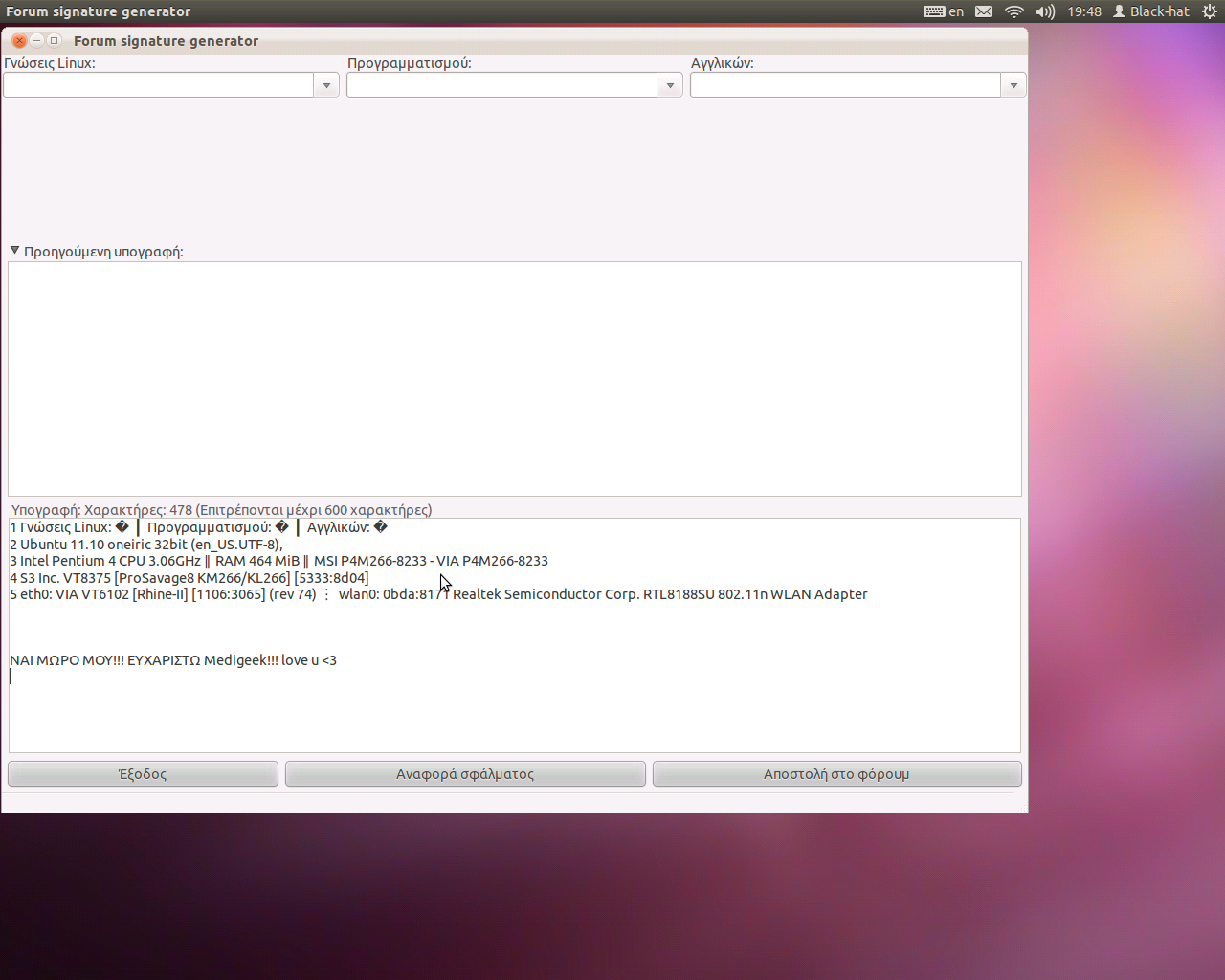Maximize the Forum signature generator window

(55, 40)
